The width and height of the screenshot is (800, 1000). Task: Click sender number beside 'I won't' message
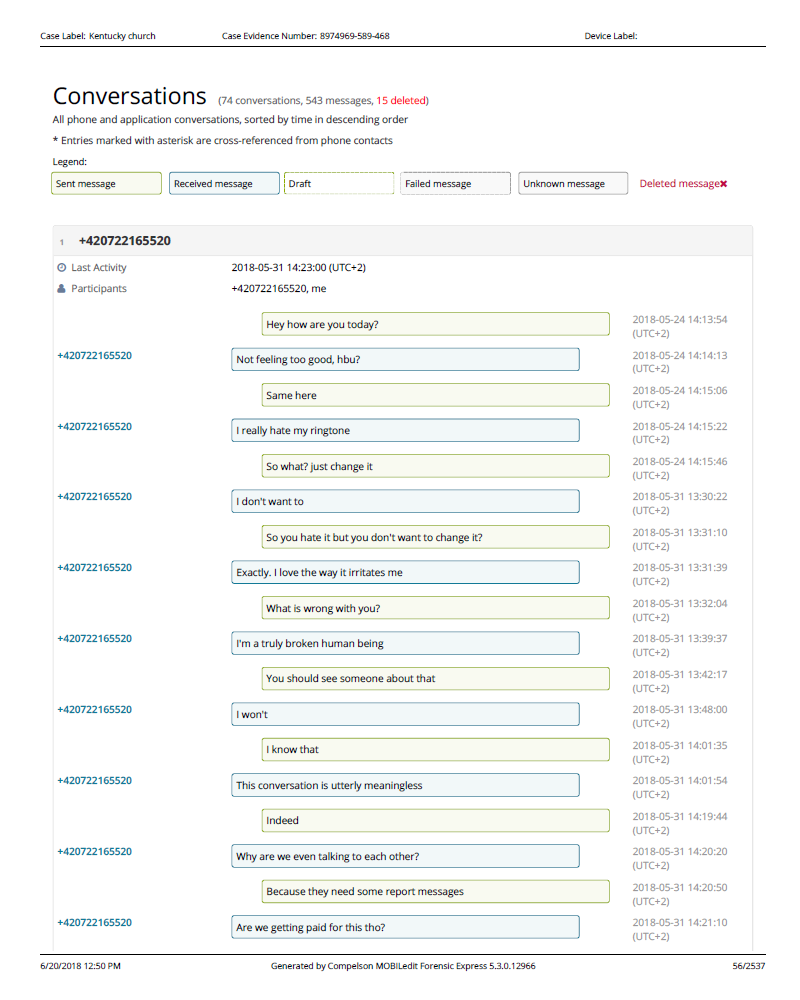coord(94,710)
